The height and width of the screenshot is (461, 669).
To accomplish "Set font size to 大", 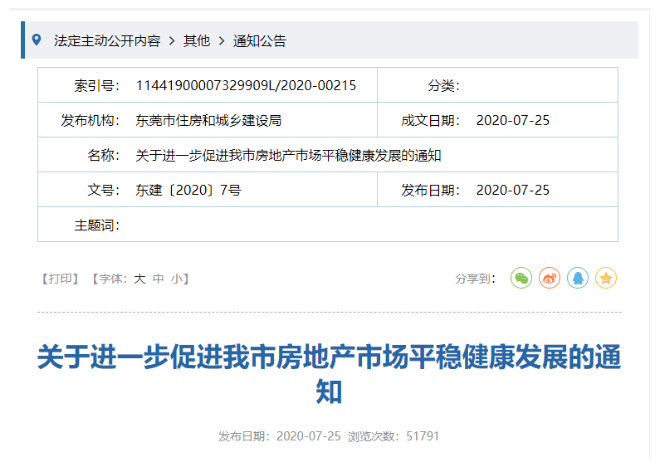I will (x=140, y=279).
